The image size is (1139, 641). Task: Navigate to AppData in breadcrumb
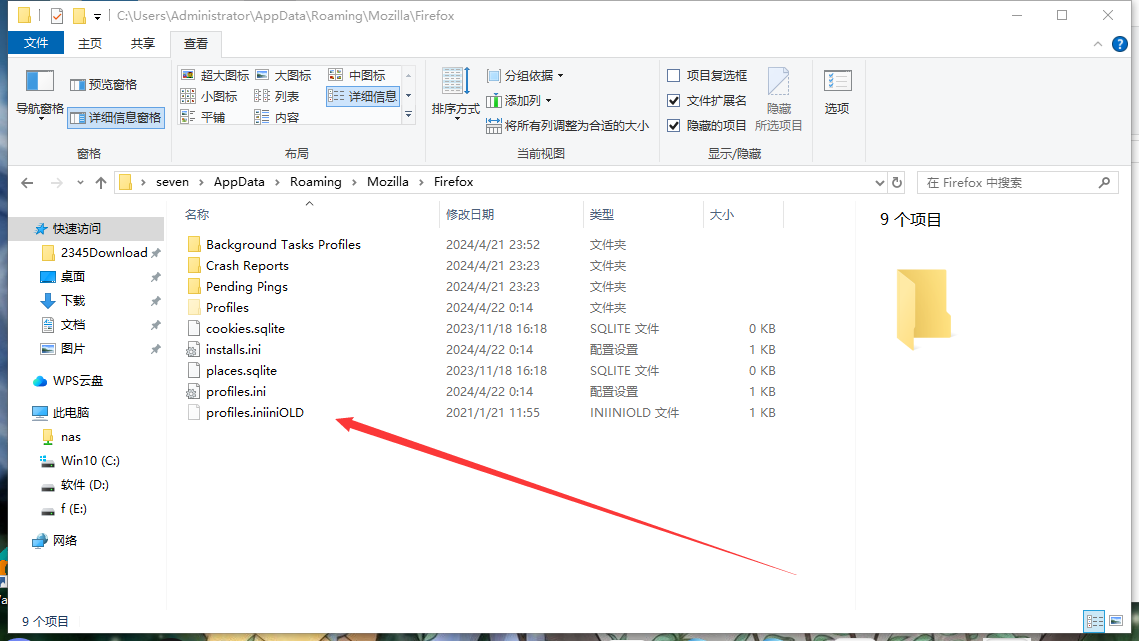pyautogui.click(x=239, y=182)
